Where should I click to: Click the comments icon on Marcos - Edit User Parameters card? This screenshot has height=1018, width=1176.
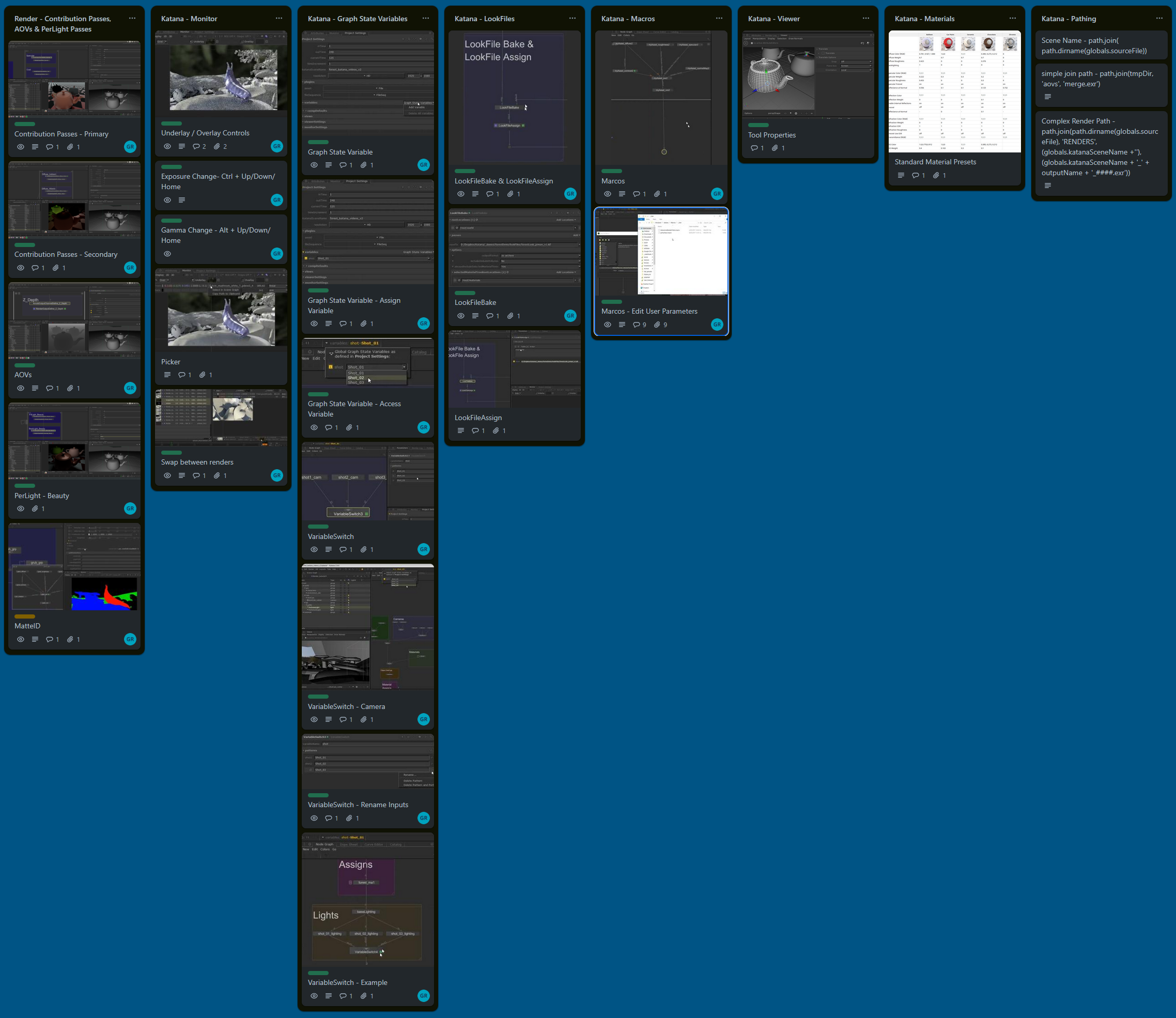click(636, 325)
